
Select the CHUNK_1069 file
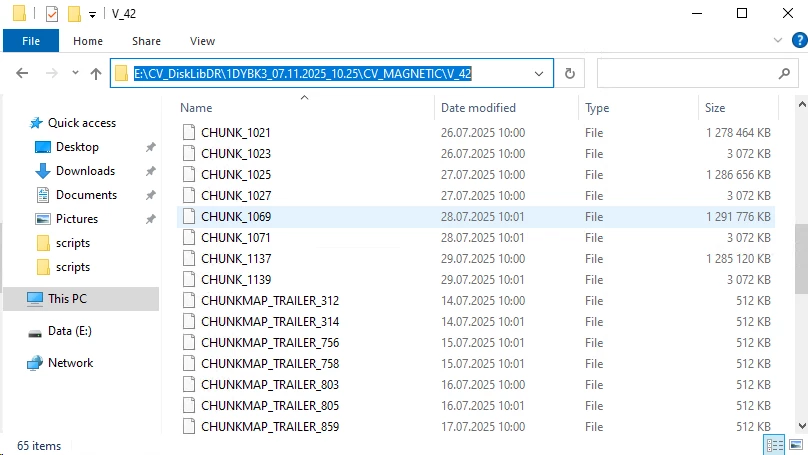[x=475, y=217]
